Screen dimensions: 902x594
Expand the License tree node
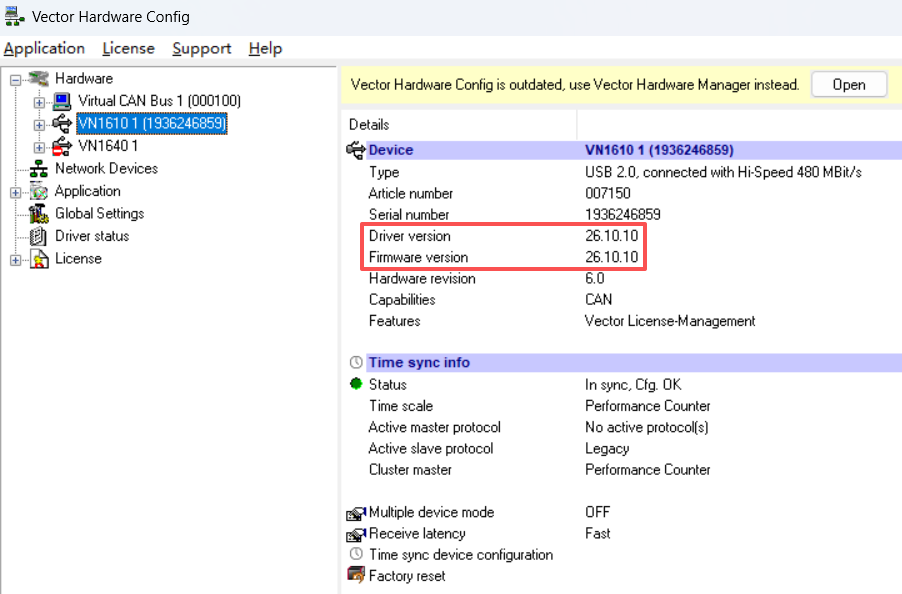[16, 260]
